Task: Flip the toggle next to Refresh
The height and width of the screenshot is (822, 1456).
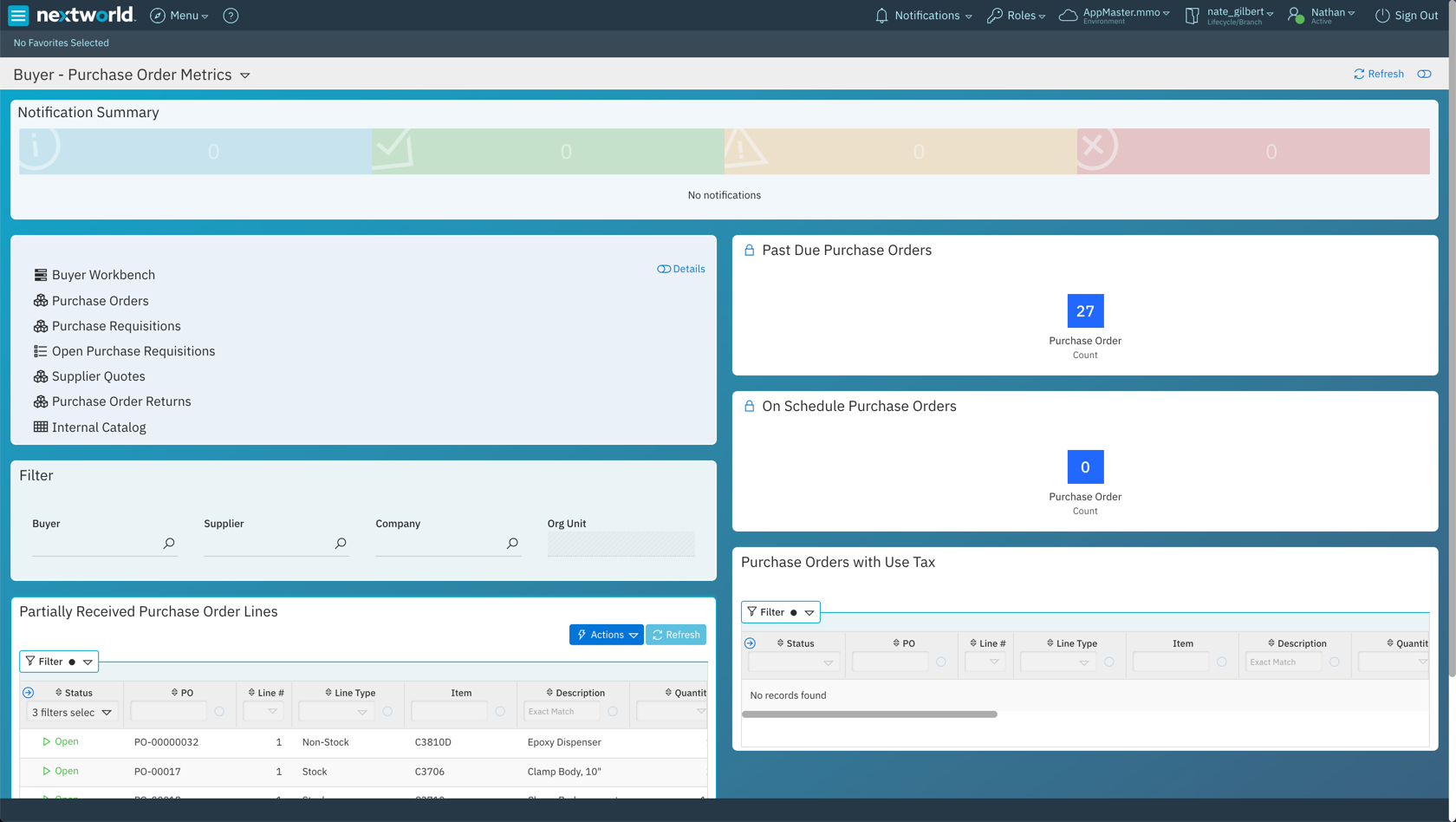Action: click(1424, 74)
